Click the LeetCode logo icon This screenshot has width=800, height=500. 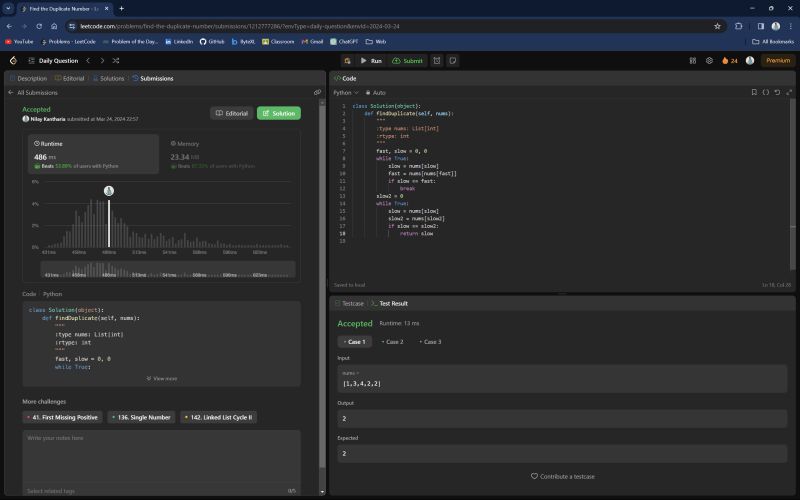[x=13, y=60]
